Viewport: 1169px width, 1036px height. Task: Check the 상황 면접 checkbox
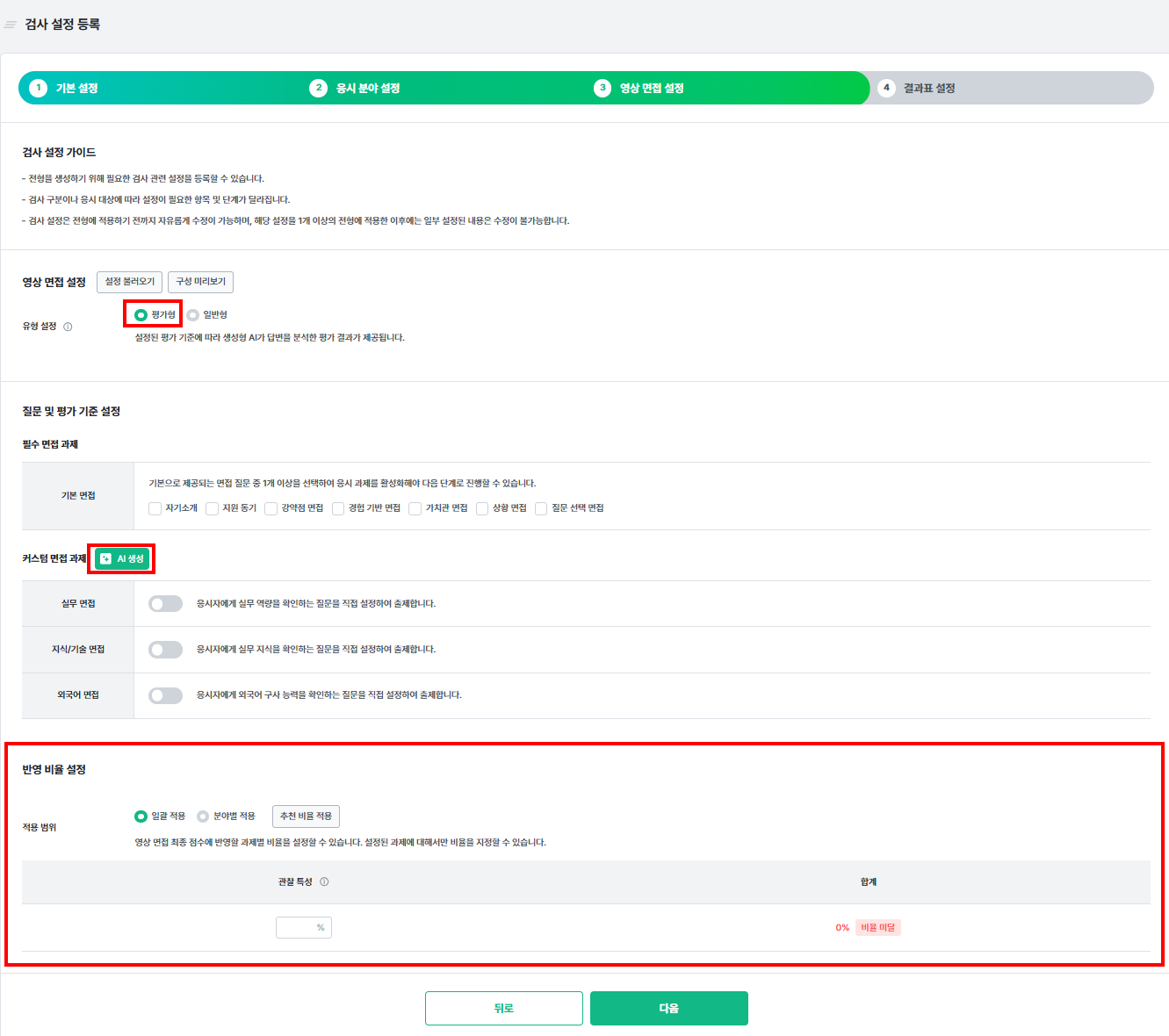coord(482,508)
